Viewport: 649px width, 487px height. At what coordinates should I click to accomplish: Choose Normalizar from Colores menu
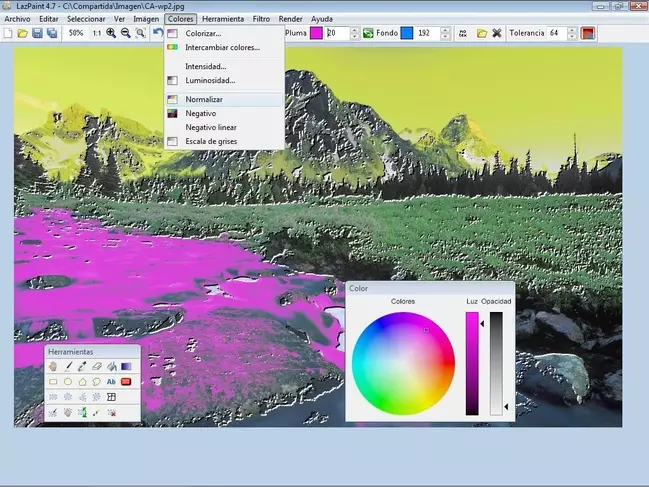click(204, 100)
